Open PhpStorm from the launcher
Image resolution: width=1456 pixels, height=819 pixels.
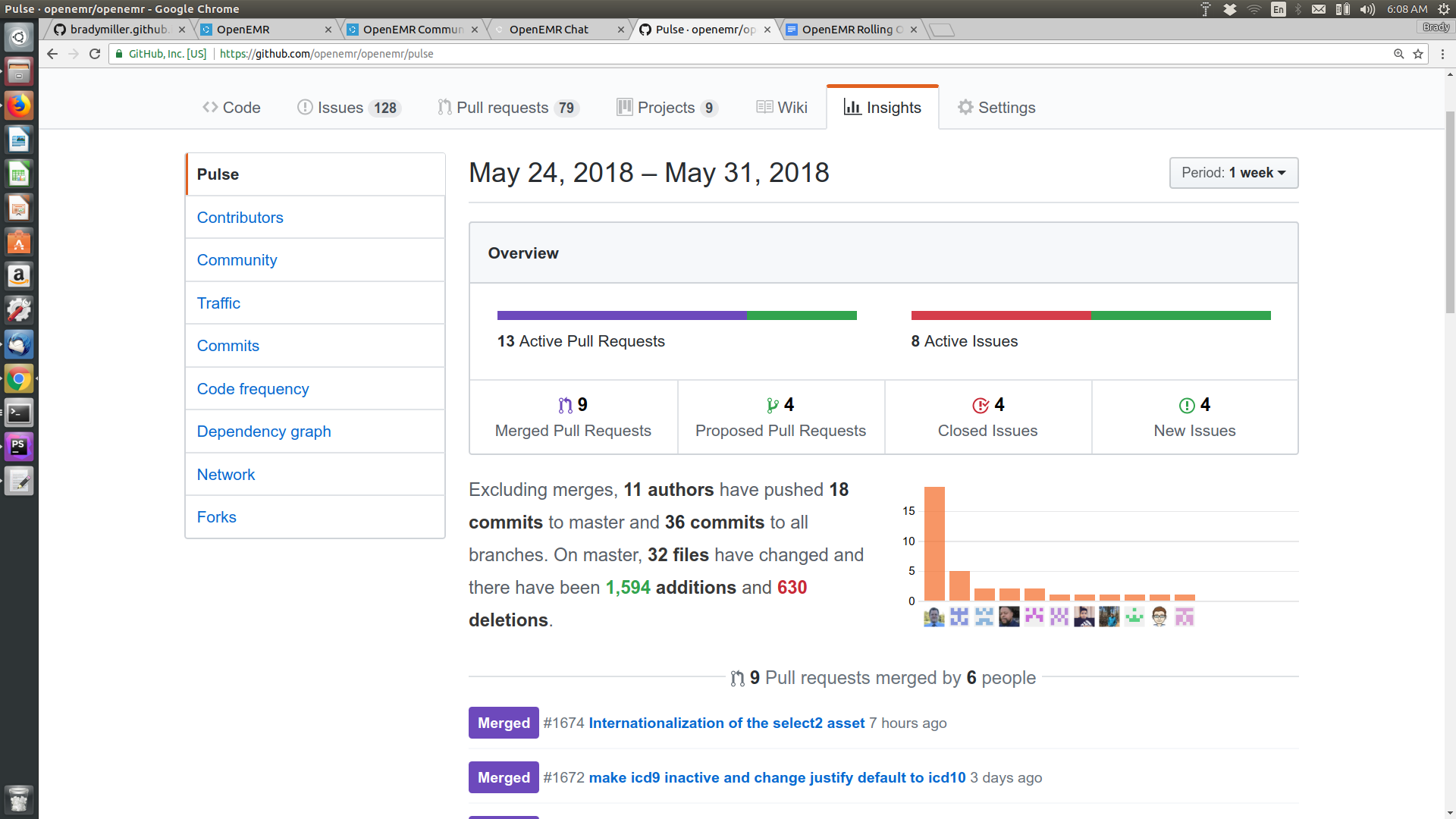[x=19, y=447]
